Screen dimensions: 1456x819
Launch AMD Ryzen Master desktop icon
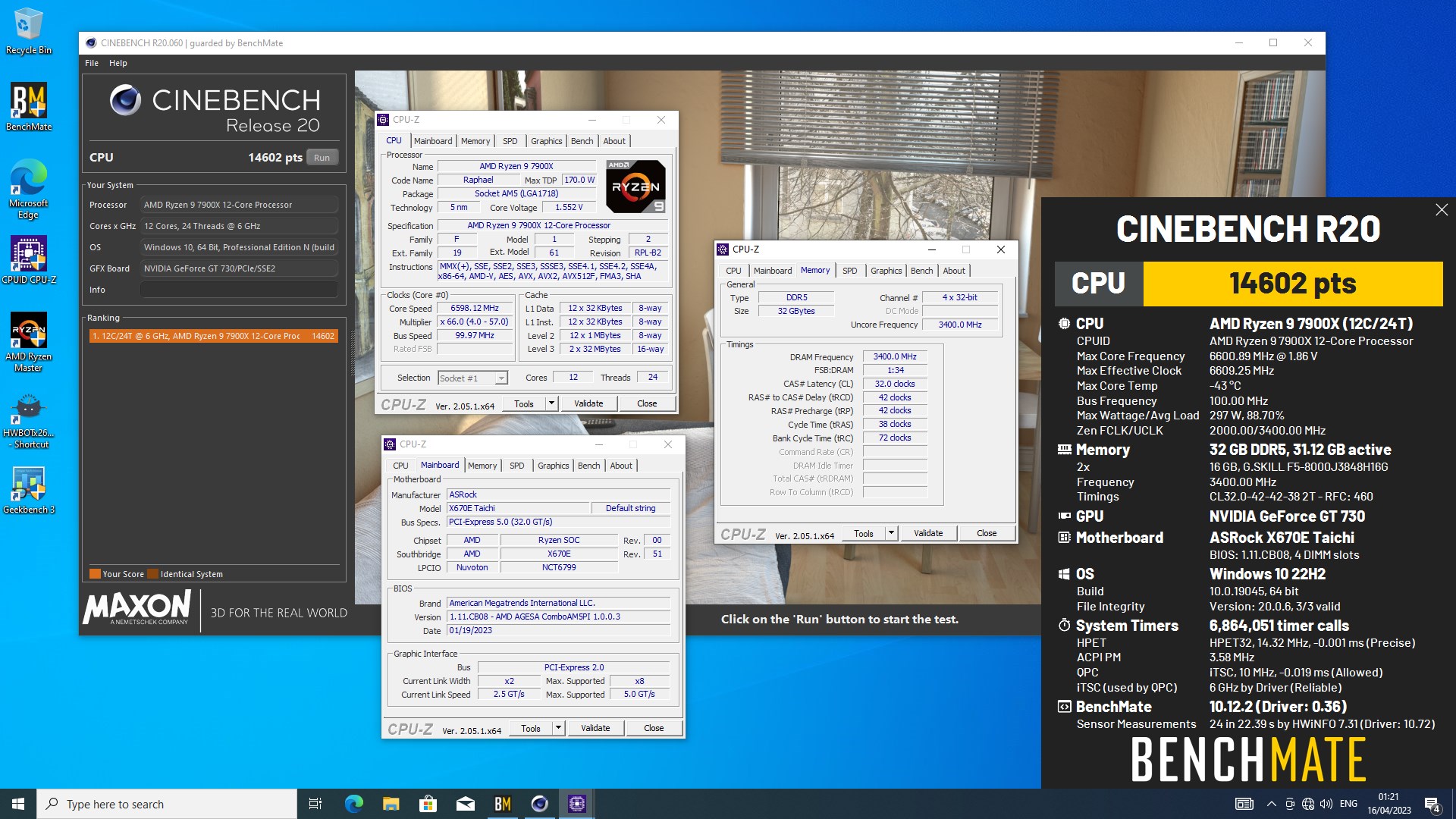coord(28,342)
